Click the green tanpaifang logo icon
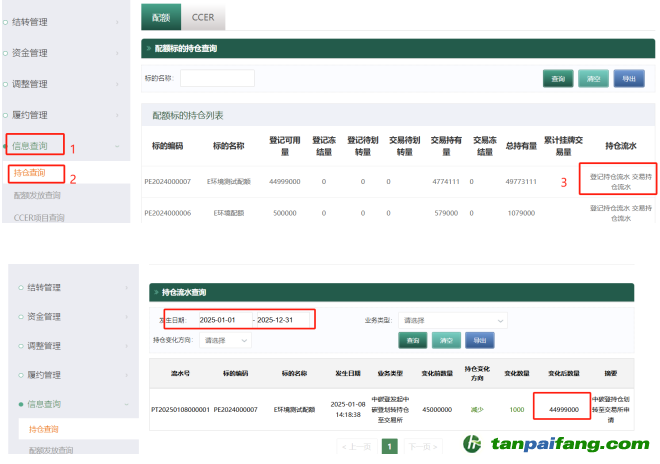Viewport: 660px width, 464px height. 473,445
